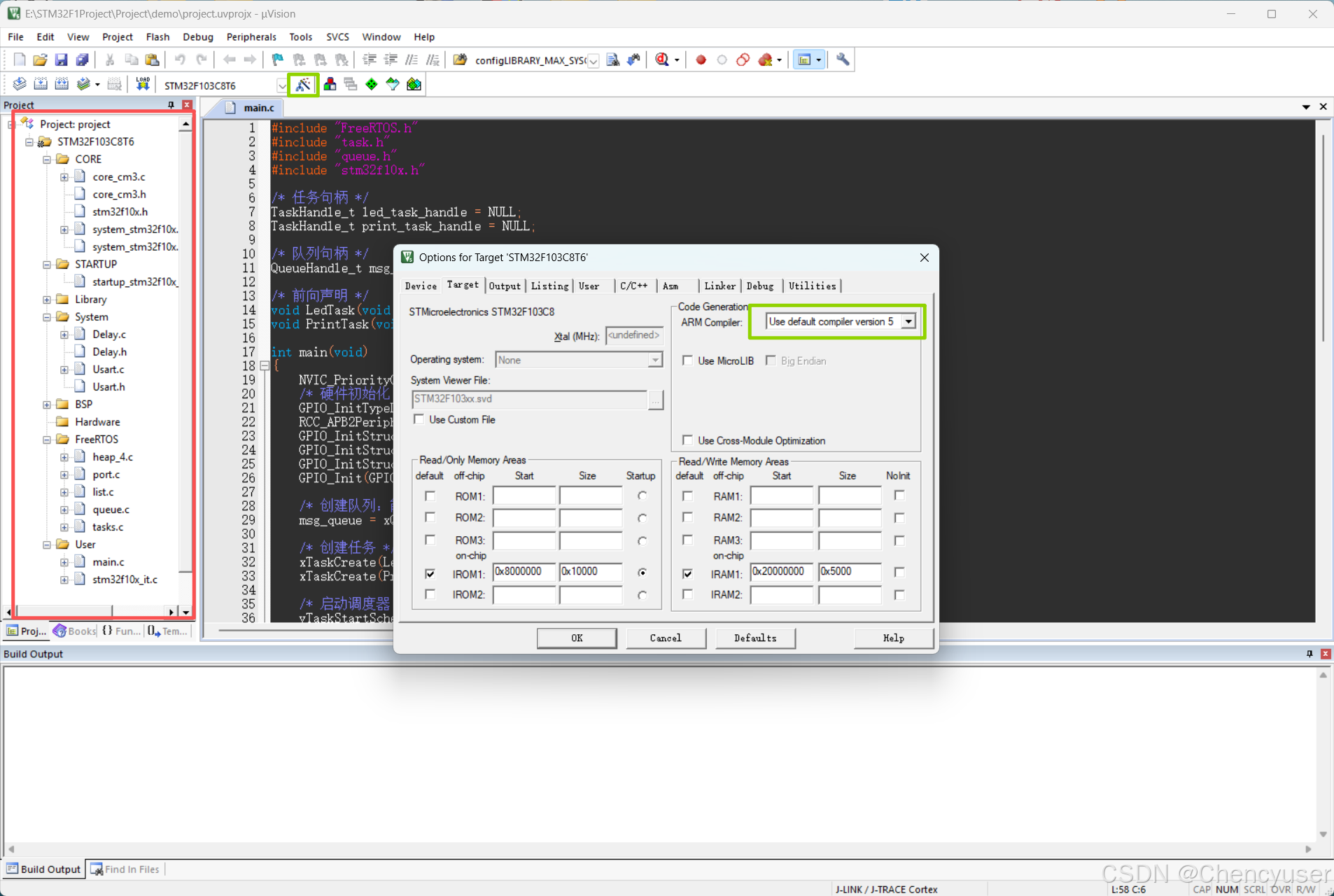Image resolution: width=1334 pixels, height=896 pixels.
Task: Collapse the FreeRTOS folder in project tree
Action: pos(47,439)
